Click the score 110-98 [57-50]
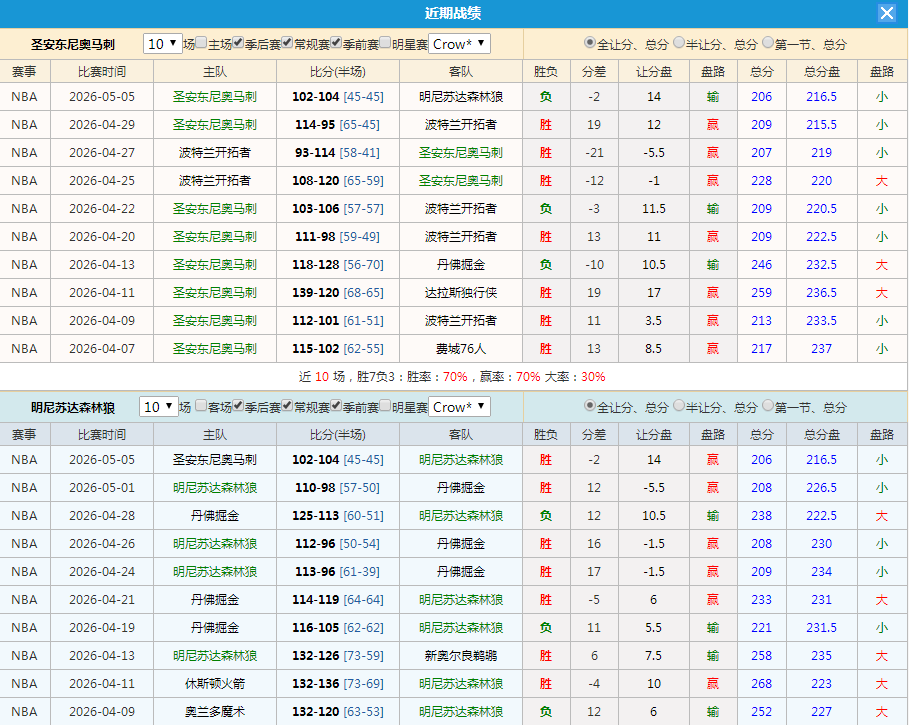This screenshot has width=909, height=725. click(x=337, y=487)
